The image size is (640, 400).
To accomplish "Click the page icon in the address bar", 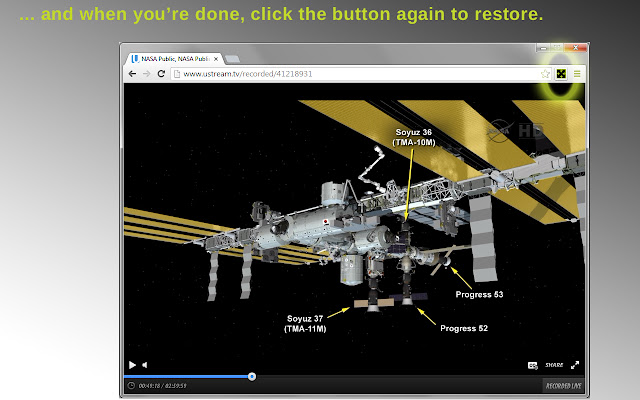I will point(177,74).
